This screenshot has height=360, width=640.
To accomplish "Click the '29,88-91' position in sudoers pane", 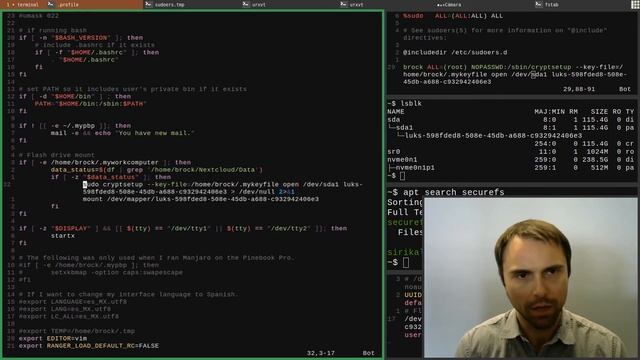I will (579, 89).
